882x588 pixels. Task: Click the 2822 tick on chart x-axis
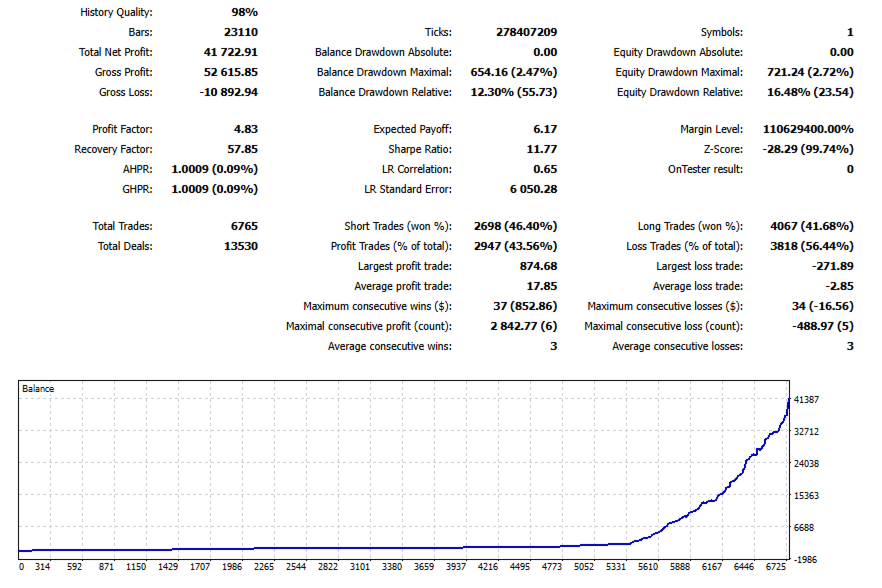(x=328, y=567)
